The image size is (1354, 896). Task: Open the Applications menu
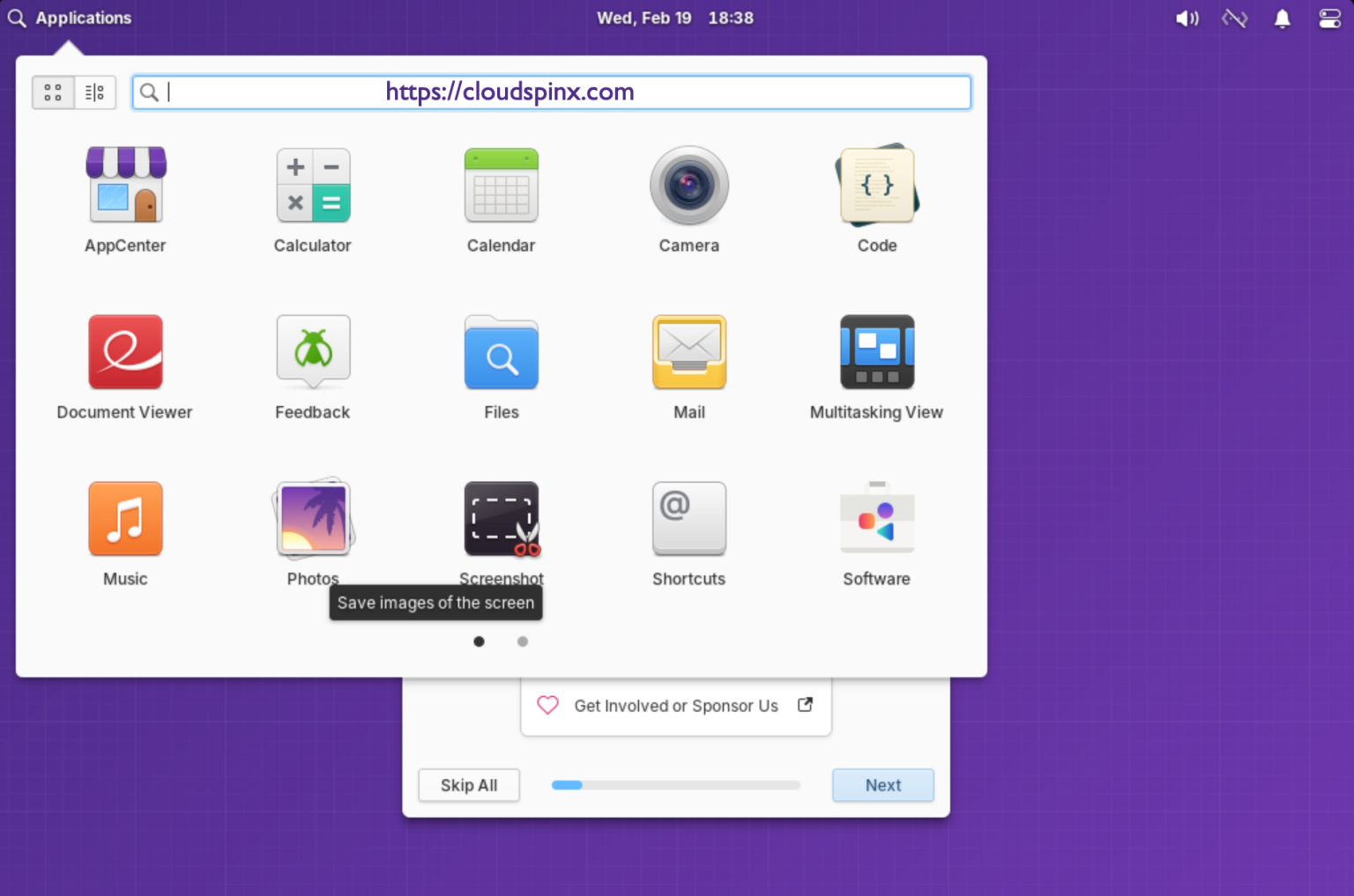[69, 18]
